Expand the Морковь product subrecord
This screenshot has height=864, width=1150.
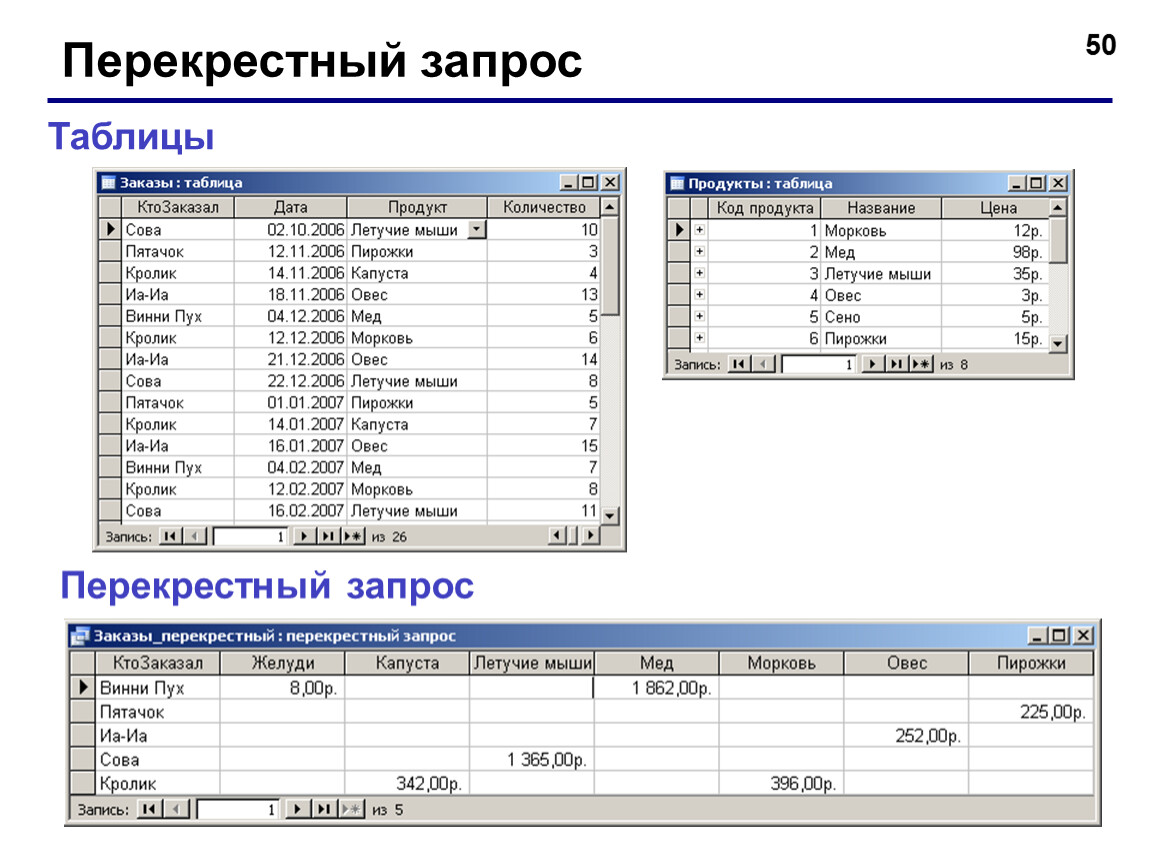[700, 230]
